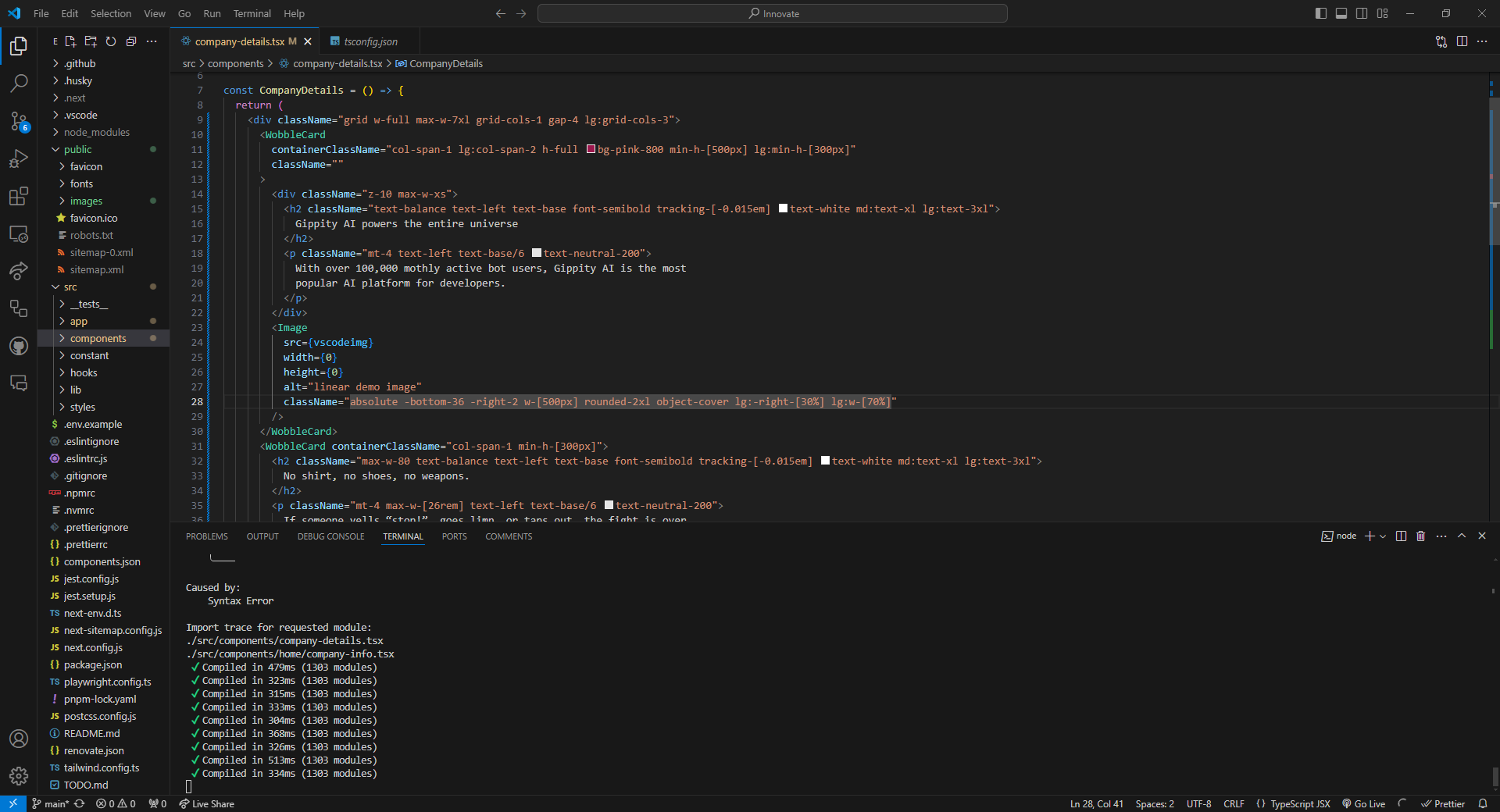The width and height of the screenshot is (1500, 812).
Task: Open the Search view in activity bar
Action: (19, 83)
